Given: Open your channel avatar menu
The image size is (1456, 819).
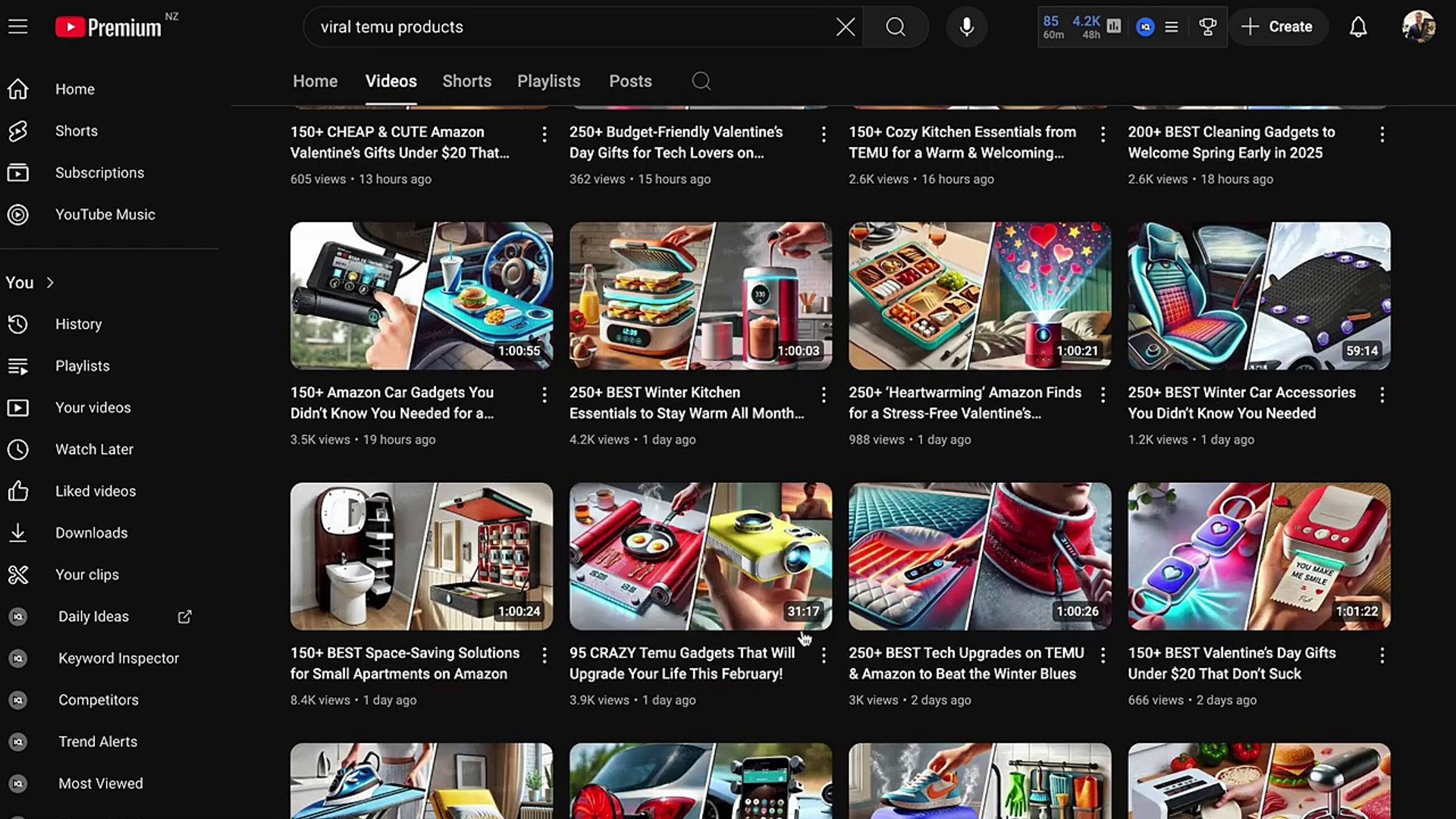Looking at the screenshot, I should tap(1419, 27).
